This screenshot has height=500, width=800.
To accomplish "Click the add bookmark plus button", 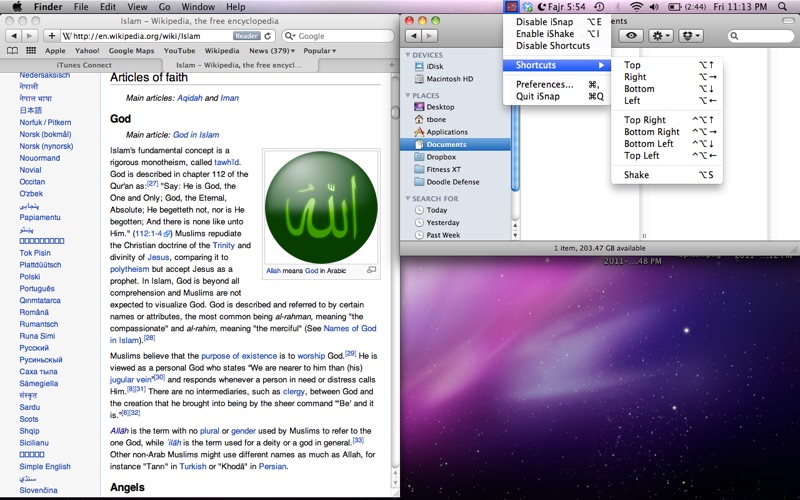I will click(51, 35).
